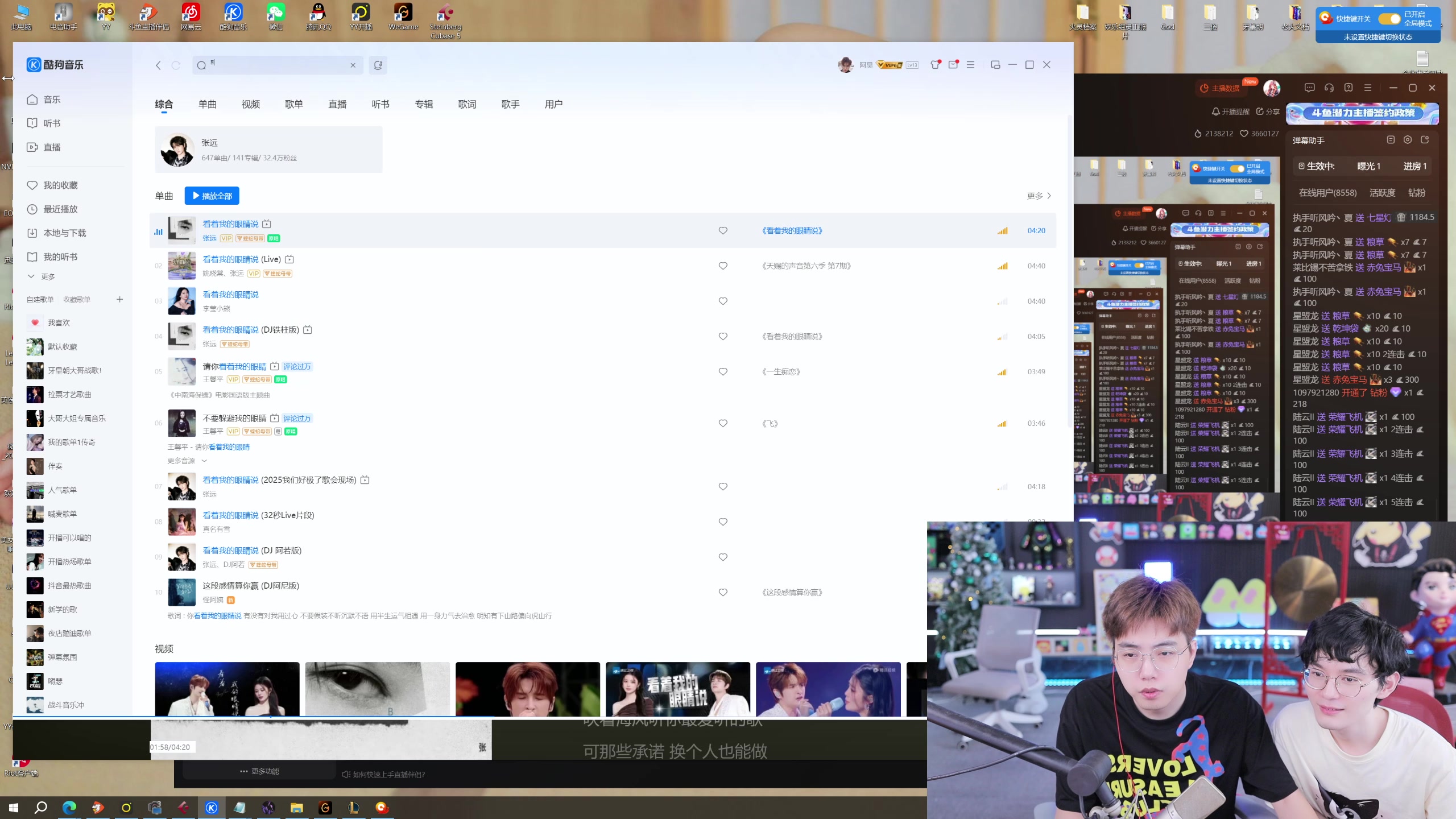Image resolution: width=1456 pixels, height=819 pixels.
Task: Click the listen-recognize button next to search
Action: [378, 65]
